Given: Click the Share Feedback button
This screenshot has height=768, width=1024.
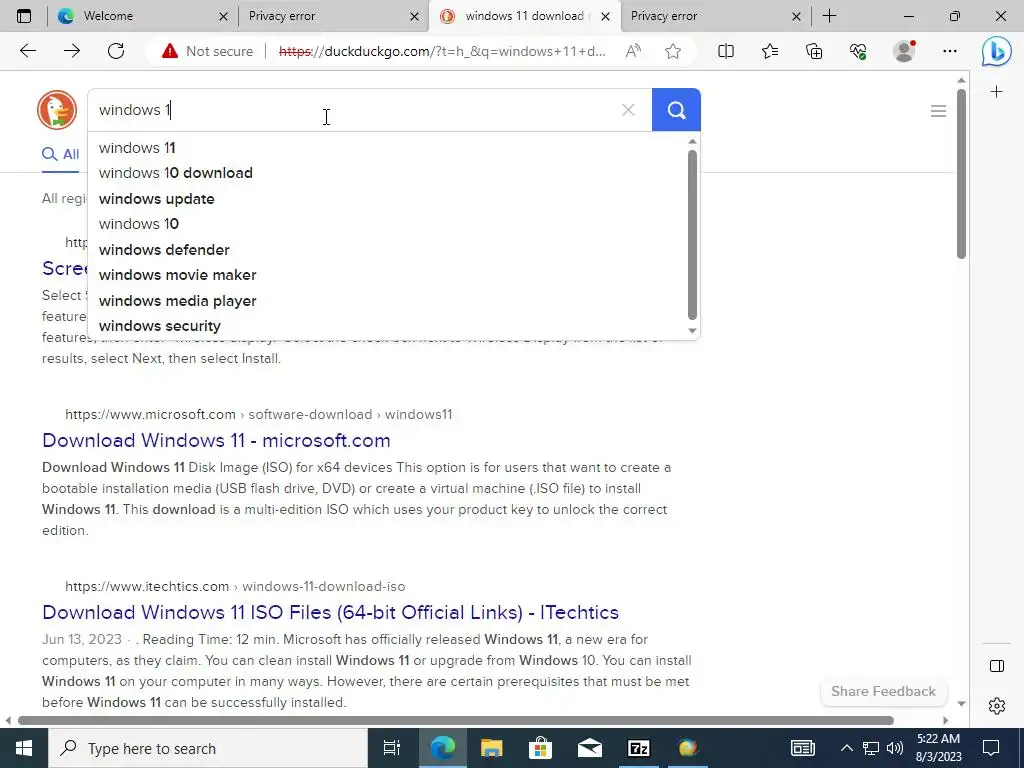Looking at the screenshot, I should point(883,692).
